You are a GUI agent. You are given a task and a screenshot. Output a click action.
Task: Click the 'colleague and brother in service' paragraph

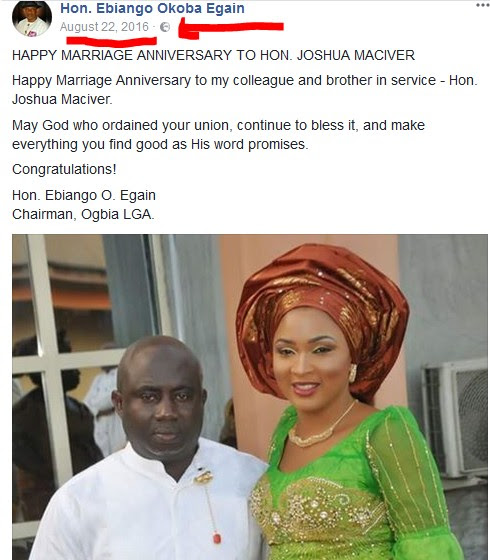coord(245,89)
